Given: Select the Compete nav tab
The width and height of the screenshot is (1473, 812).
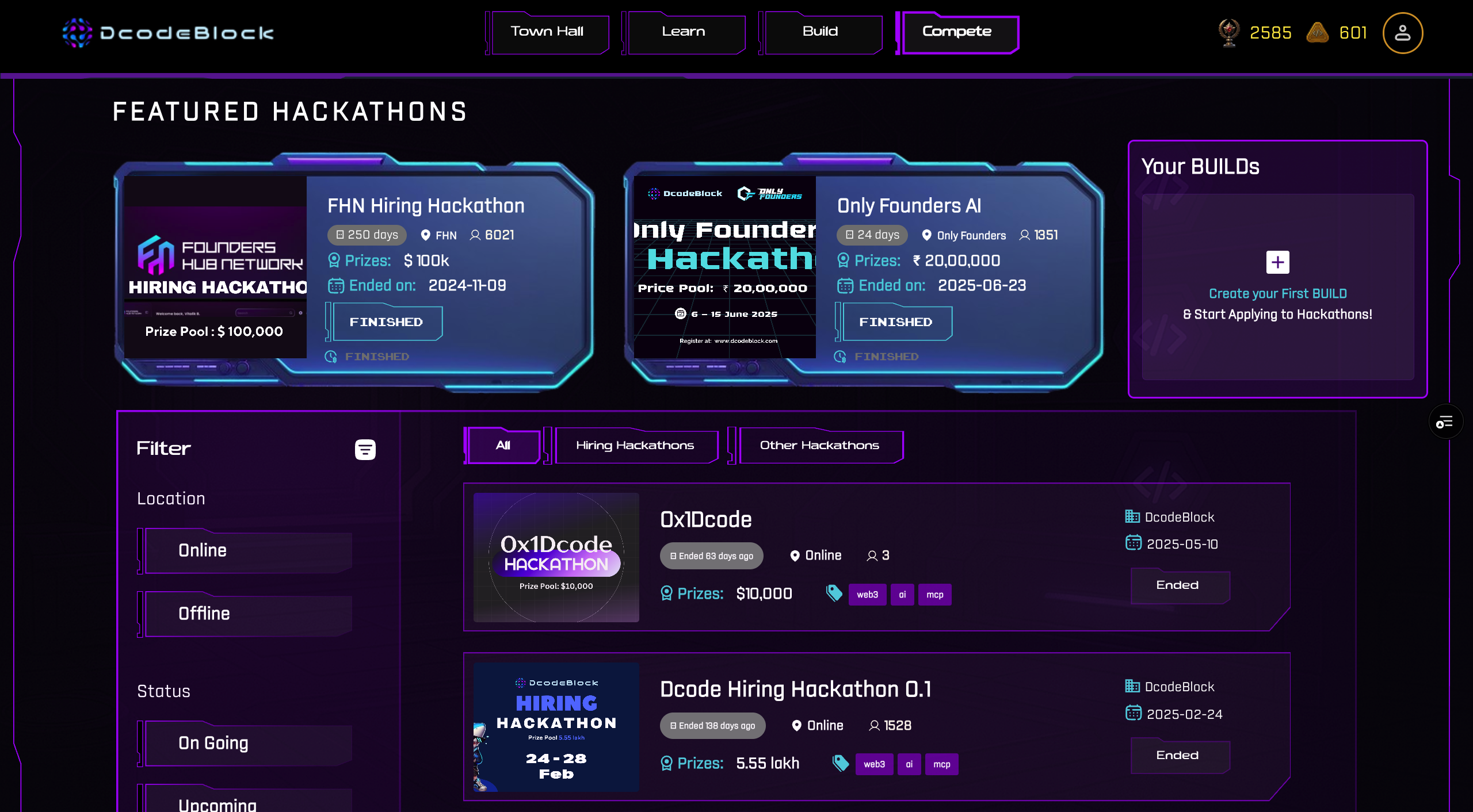Looking at the screenshot, I should click(x=957, y=33).
